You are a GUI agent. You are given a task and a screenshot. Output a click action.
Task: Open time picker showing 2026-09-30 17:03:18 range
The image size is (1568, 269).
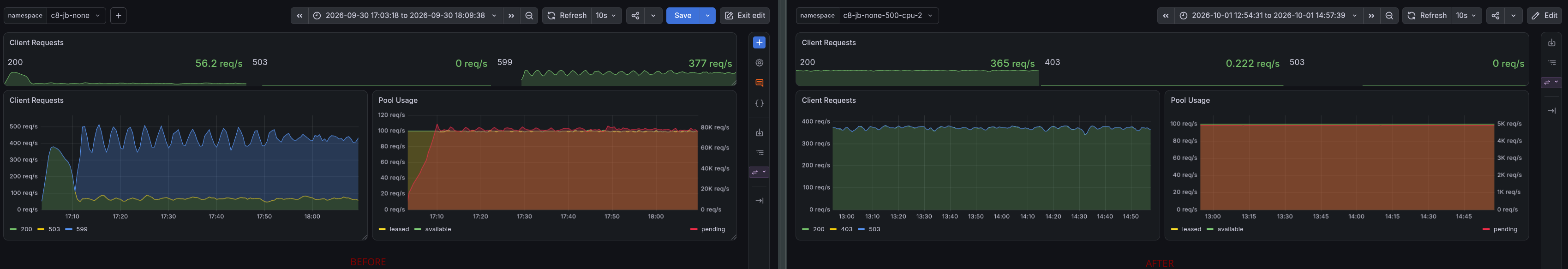coord(406,16)
